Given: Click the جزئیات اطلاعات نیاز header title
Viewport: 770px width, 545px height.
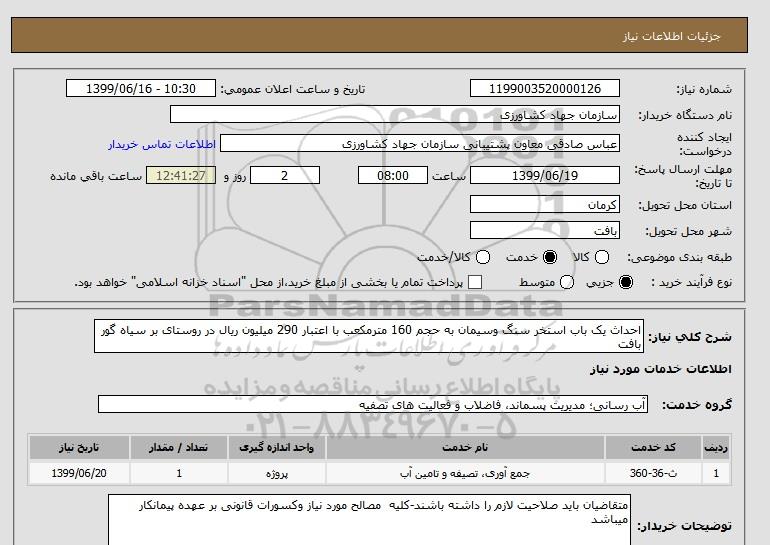Looking at the screenshot, I should [671, 36].
